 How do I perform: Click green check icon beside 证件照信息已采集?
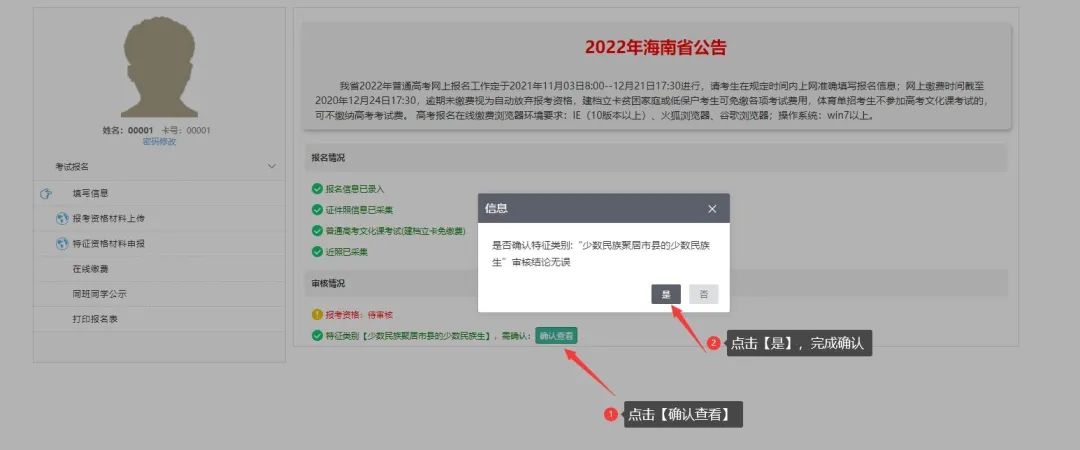coord(317,209)
